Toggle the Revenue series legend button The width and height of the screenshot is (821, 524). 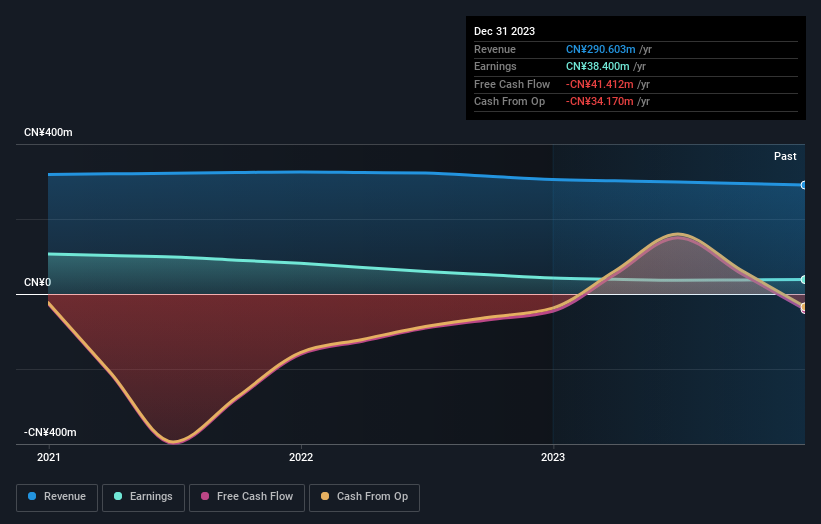coord(57,497)
